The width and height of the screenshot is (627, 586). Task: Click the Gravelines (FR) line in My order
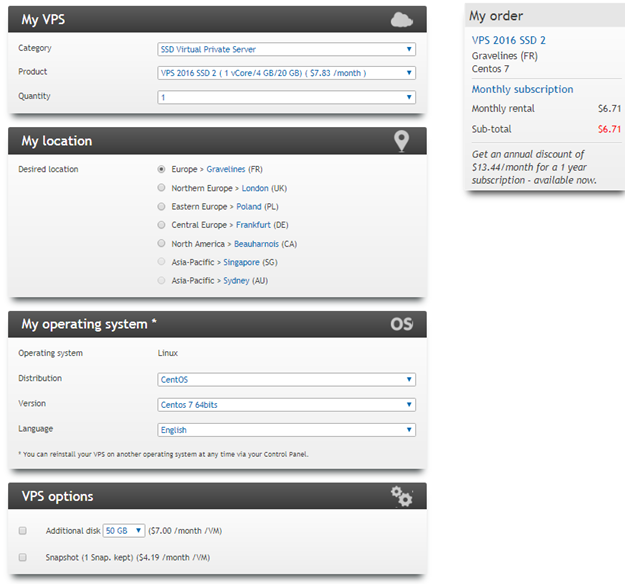(x=505, y=56)
